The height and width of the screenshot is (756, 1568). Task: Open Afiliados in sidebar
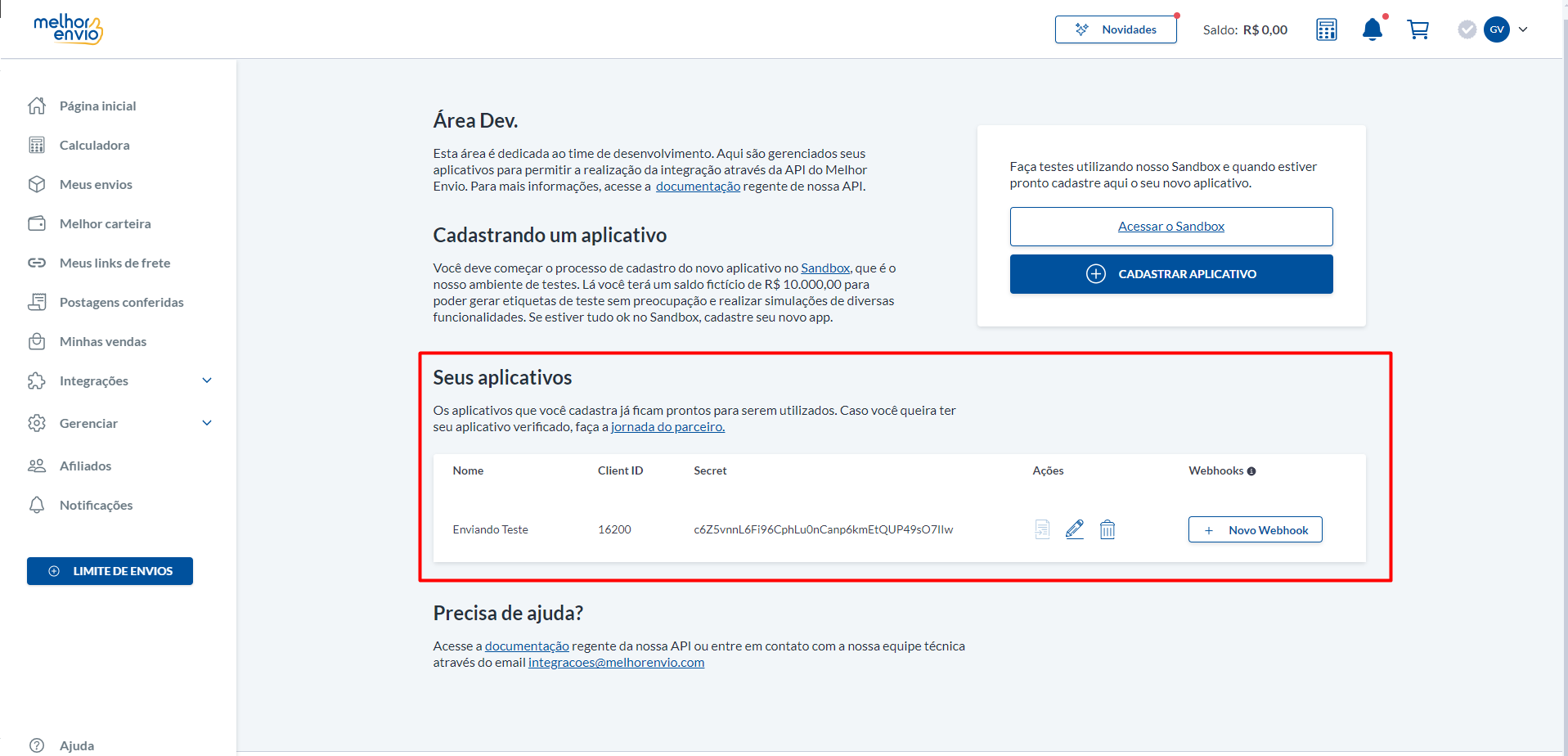click(85, 466)
